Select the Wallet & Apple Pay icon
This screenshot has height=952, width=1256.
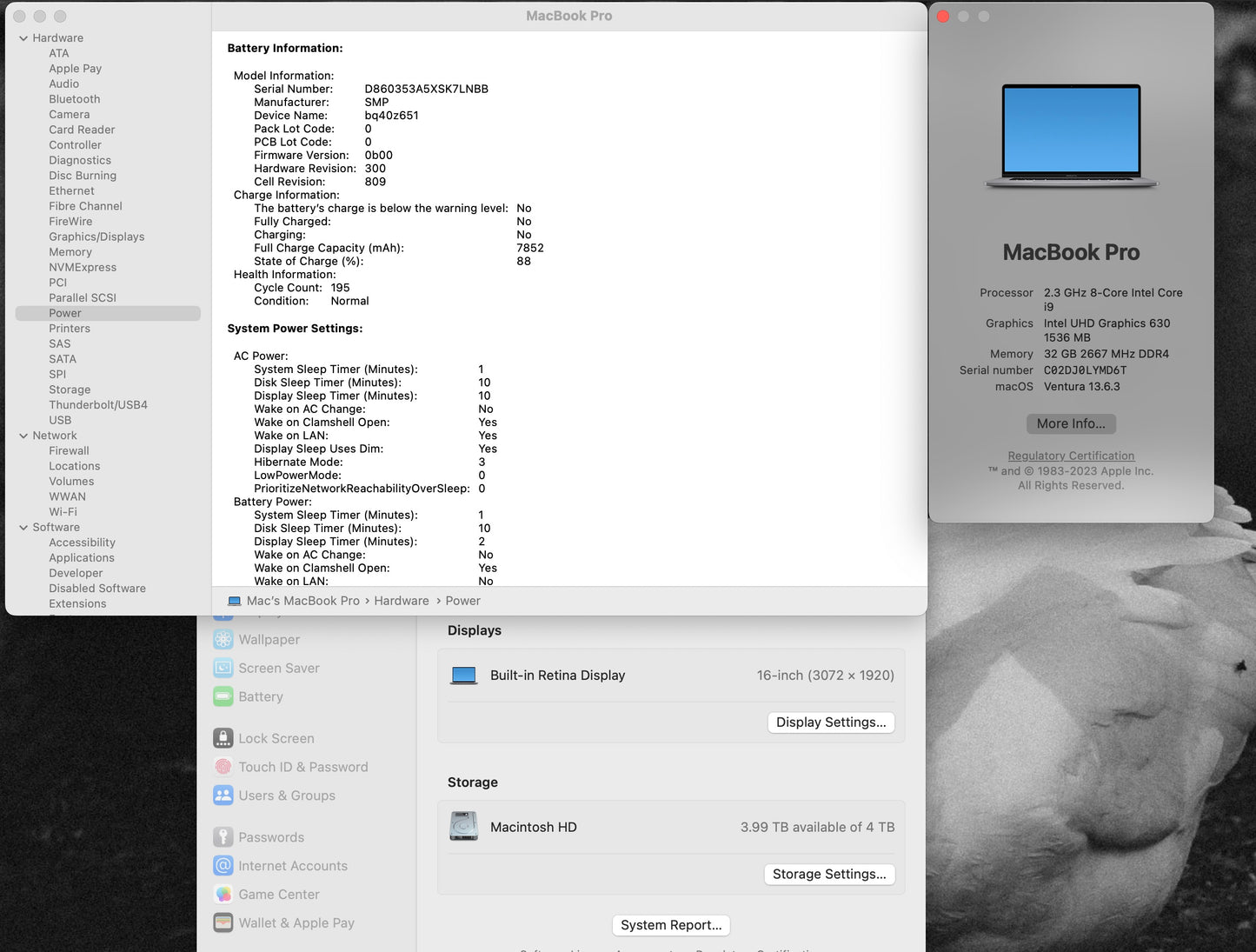[x=223, y=922]
